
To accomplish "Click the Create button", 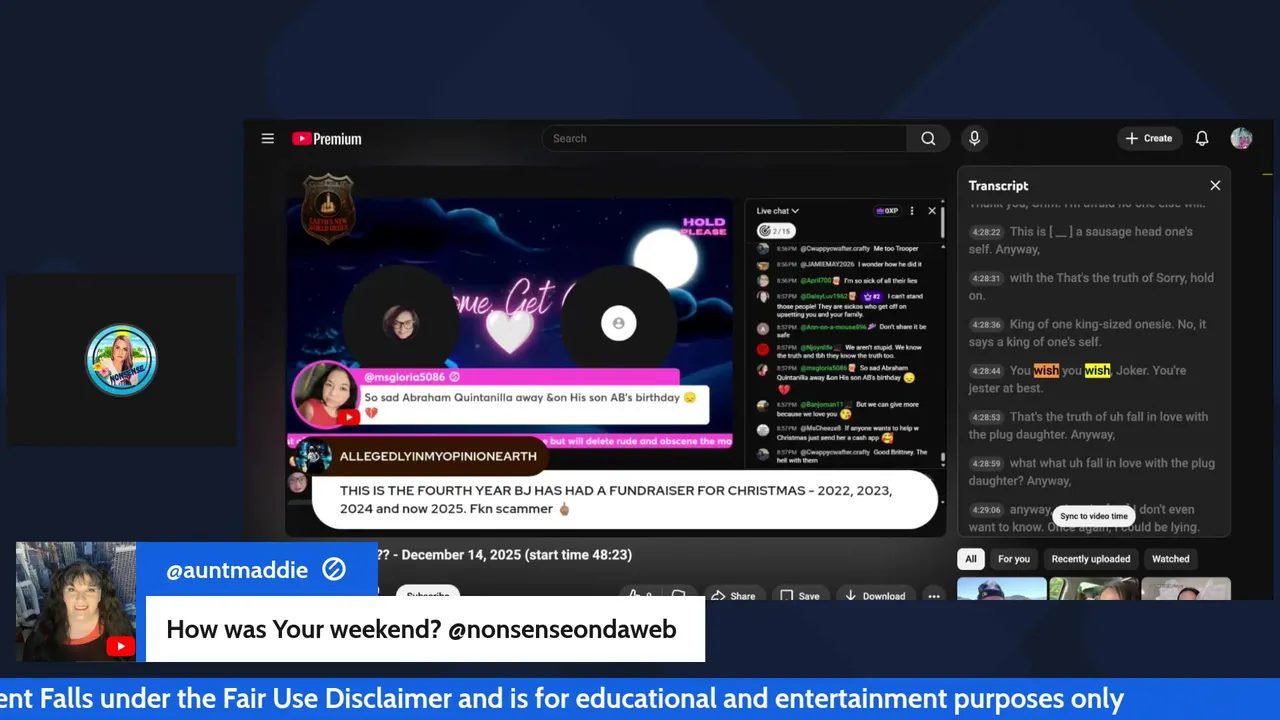I will (1148, 139).
